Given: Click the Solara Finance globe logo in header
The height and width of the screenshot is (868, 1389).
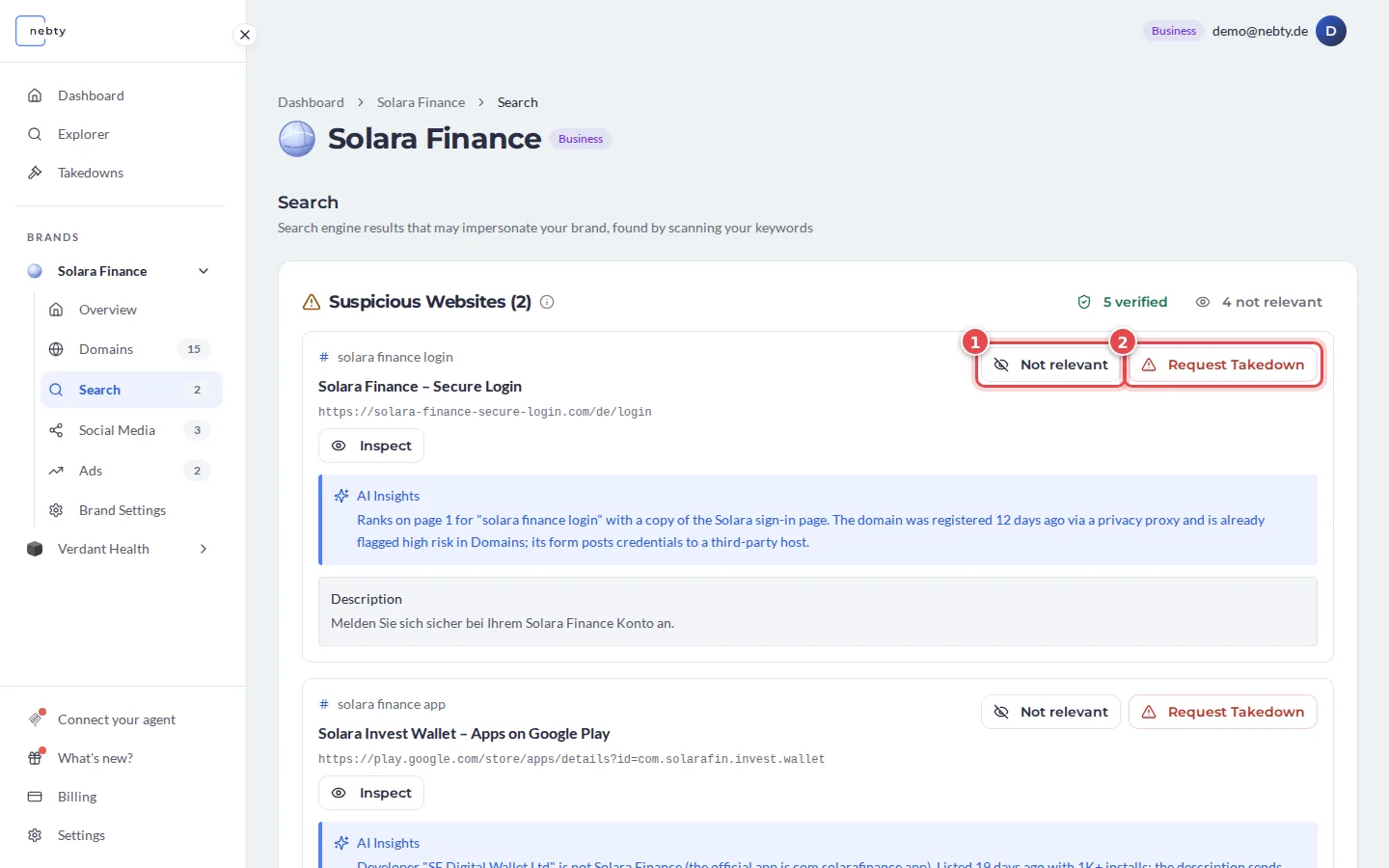Looking at the screenshot, I should [x=297, y=139].
